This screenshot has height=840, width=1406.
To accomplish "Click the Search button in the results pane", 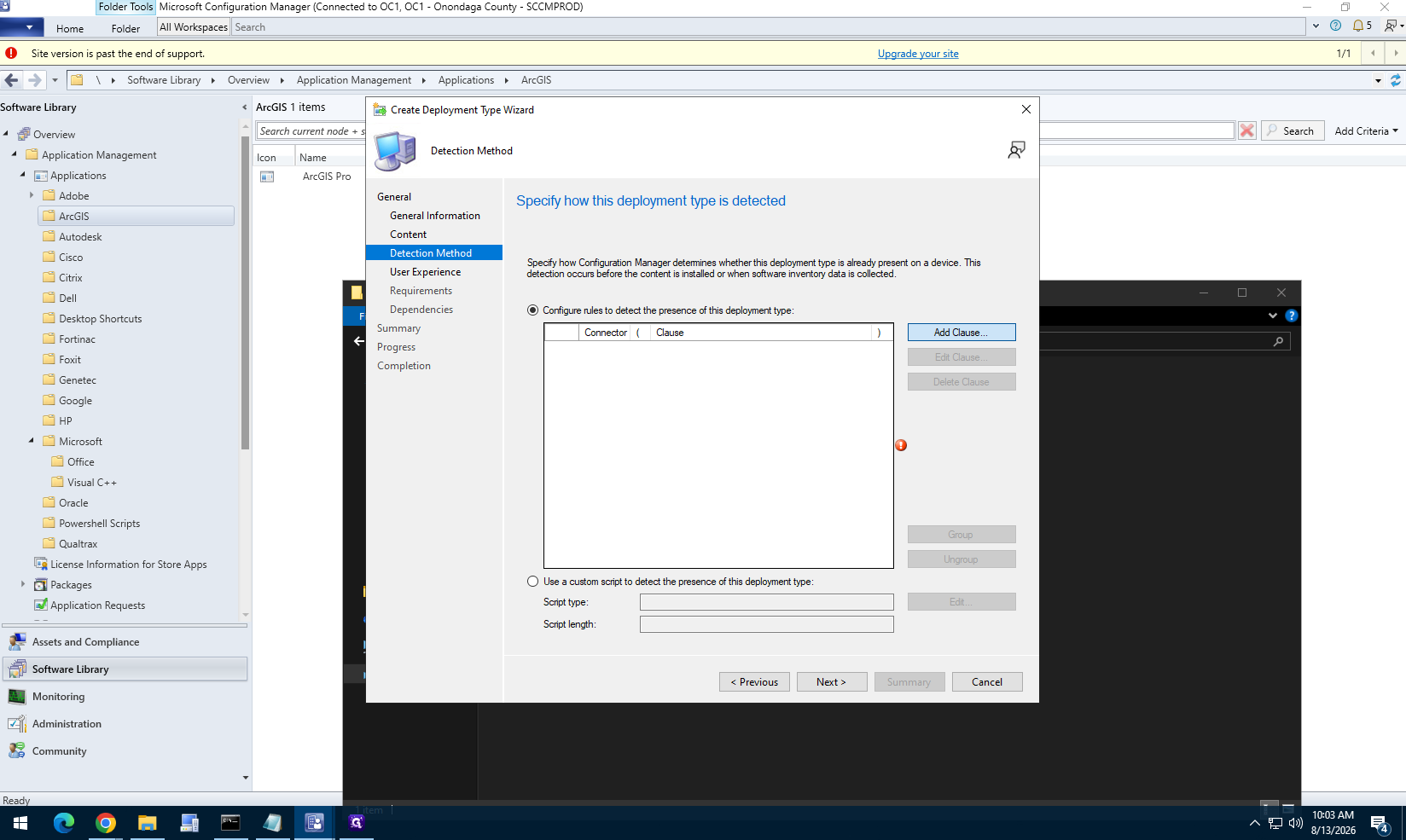I will click(x=1293, y=130).
